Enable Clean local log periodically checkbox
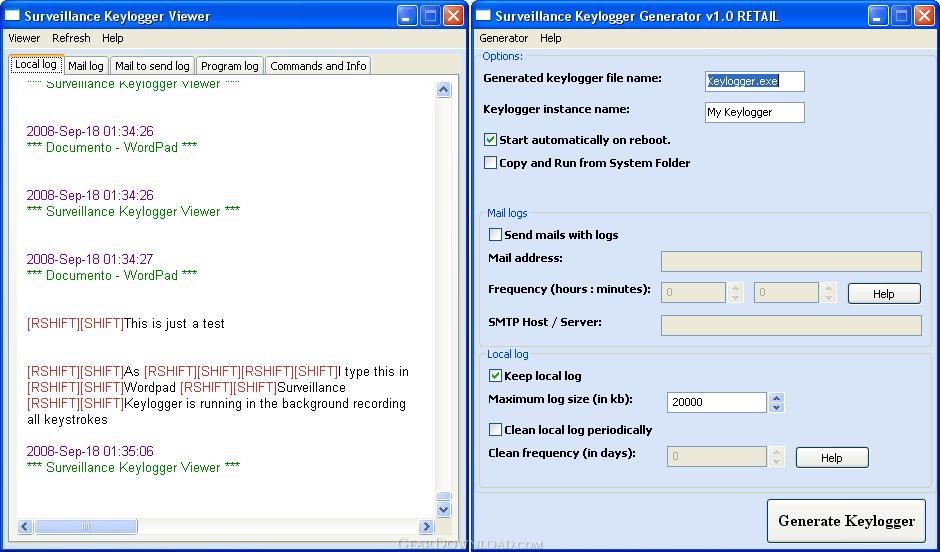 pyautogui.click(x=495, y=430)
